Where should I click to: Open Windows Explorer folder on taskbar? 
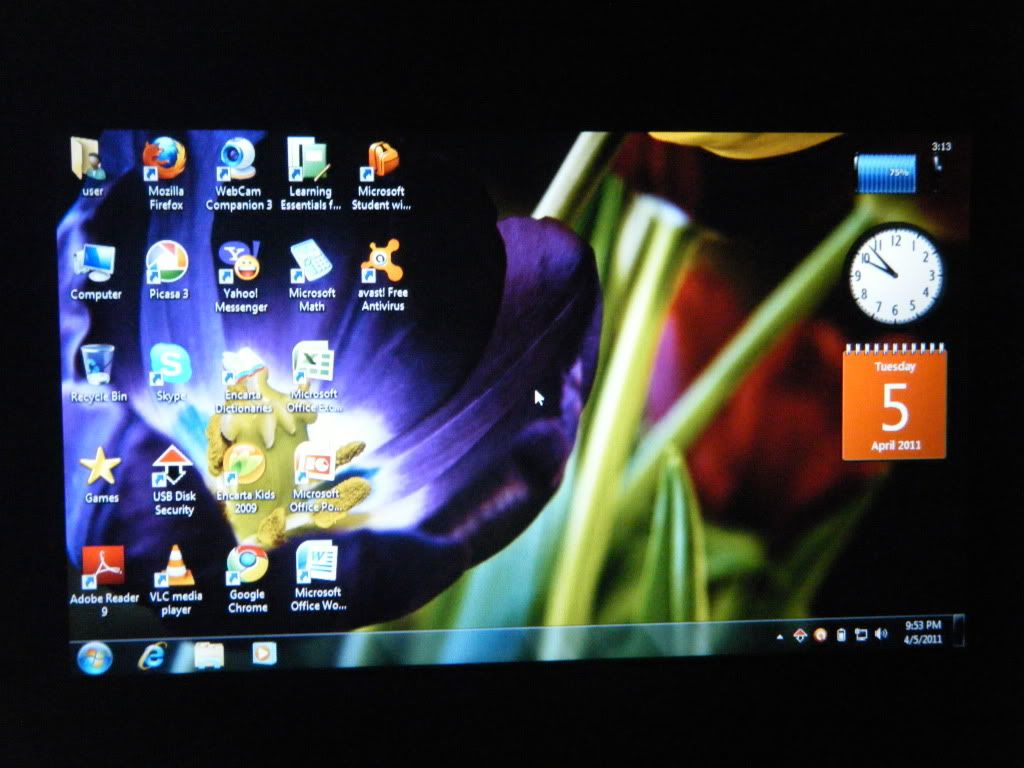pos(209,655)
